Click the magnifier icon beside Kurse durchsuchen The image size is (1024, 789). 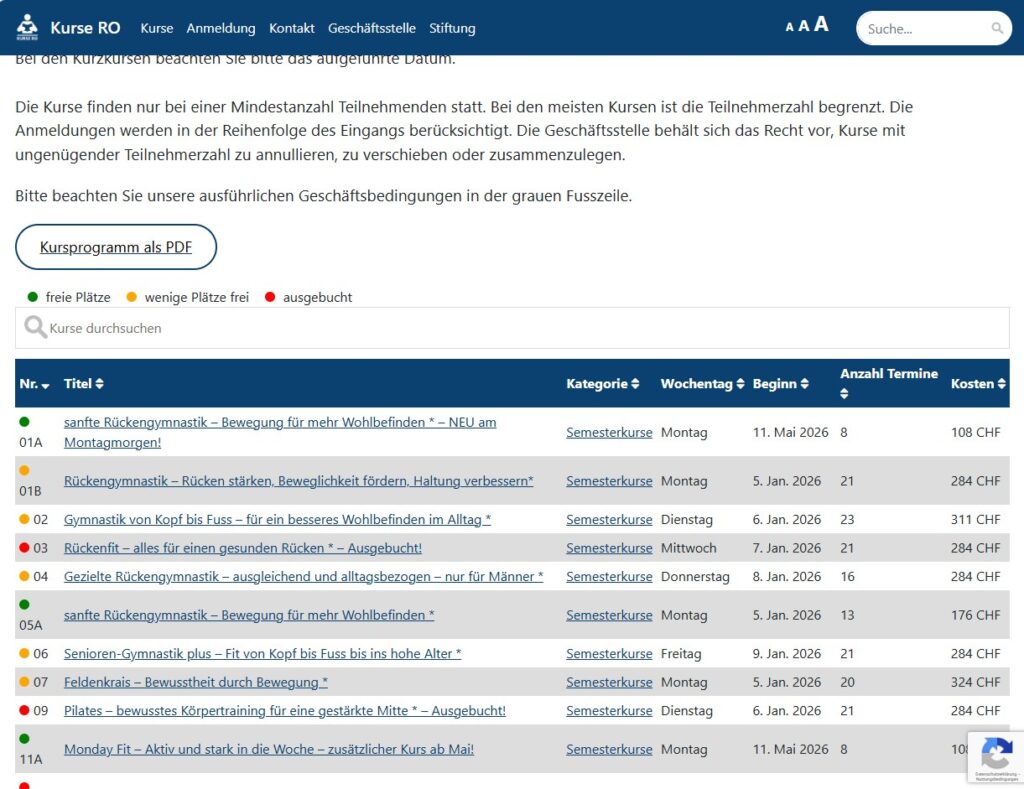pyautogui.click(x=35, y=327)
